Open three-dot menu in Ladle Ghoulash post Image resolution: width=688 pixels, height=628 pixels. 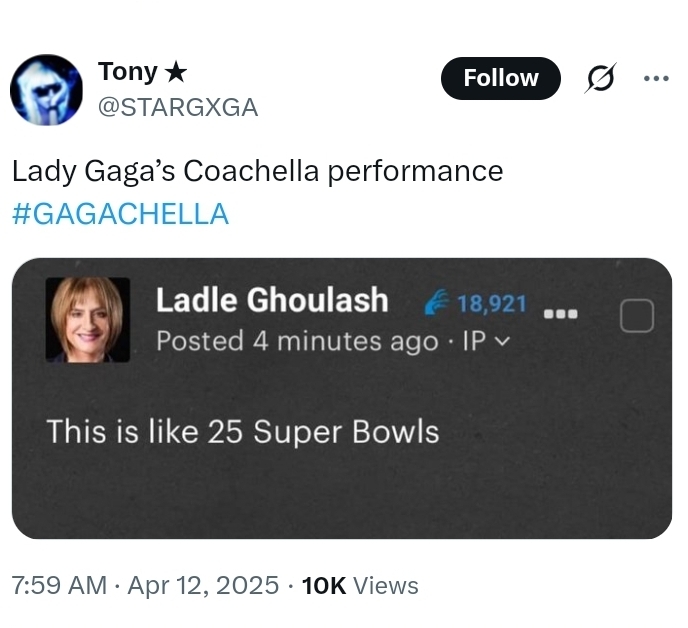pos(561,313)
